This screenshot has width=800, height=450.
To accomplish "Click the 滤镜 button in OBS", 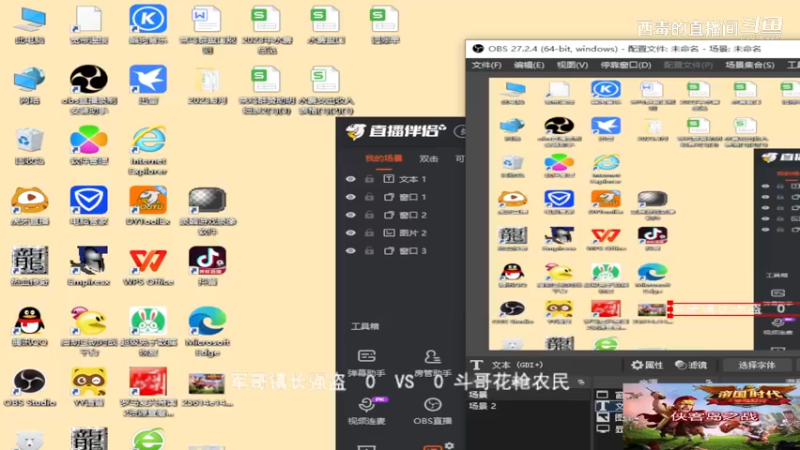I will point(691,365).
